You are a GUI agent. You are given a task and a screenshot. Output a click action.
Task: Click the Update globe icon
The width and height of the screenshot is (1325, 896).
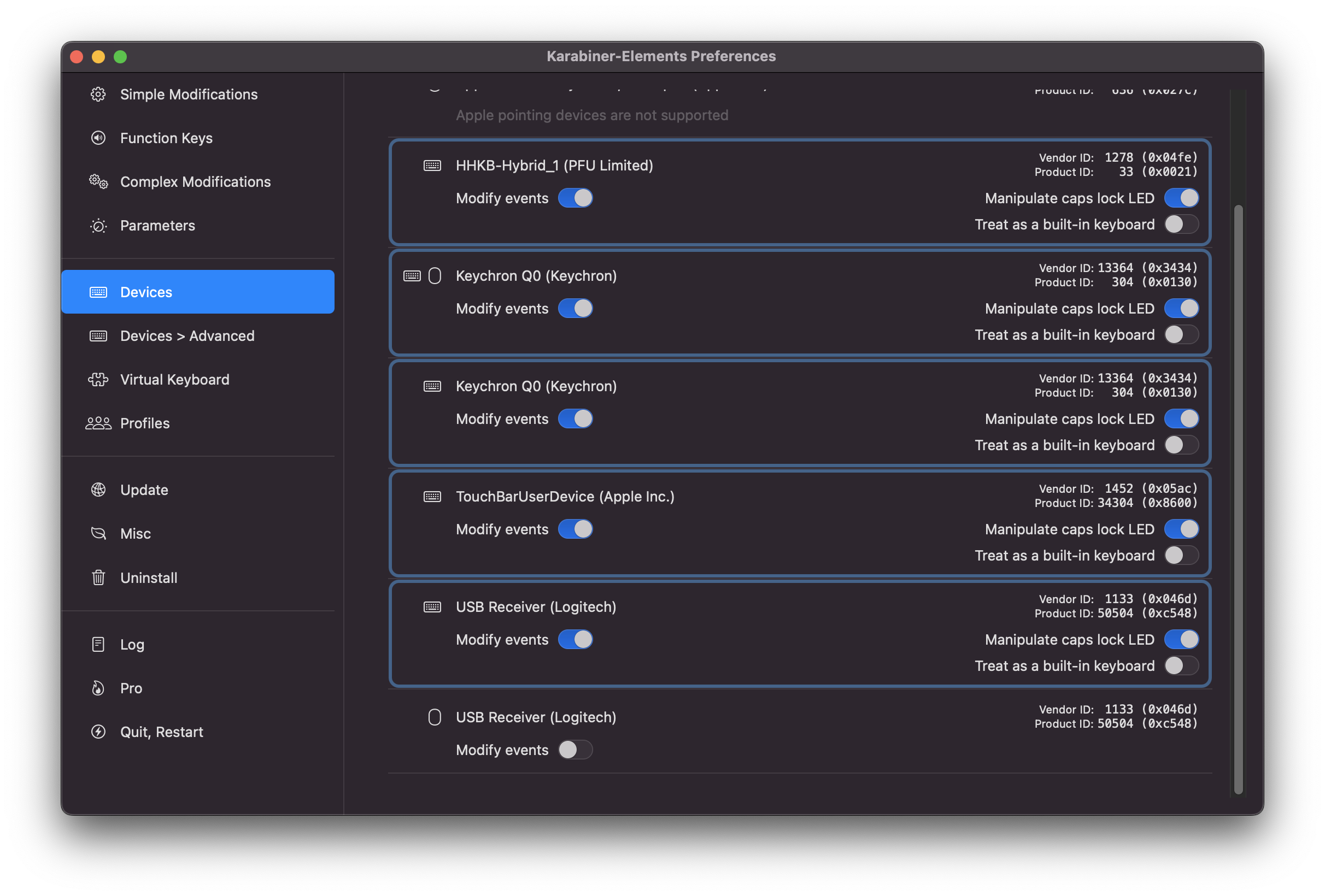[x=98, y=490]
